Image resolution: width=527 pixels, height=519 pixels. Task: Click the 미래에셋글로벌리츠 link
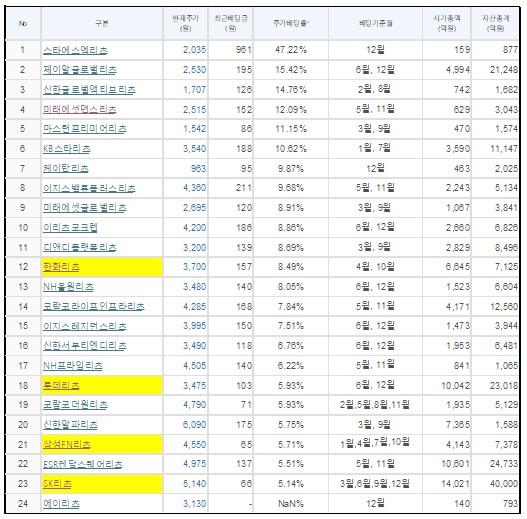pos(85,208)
